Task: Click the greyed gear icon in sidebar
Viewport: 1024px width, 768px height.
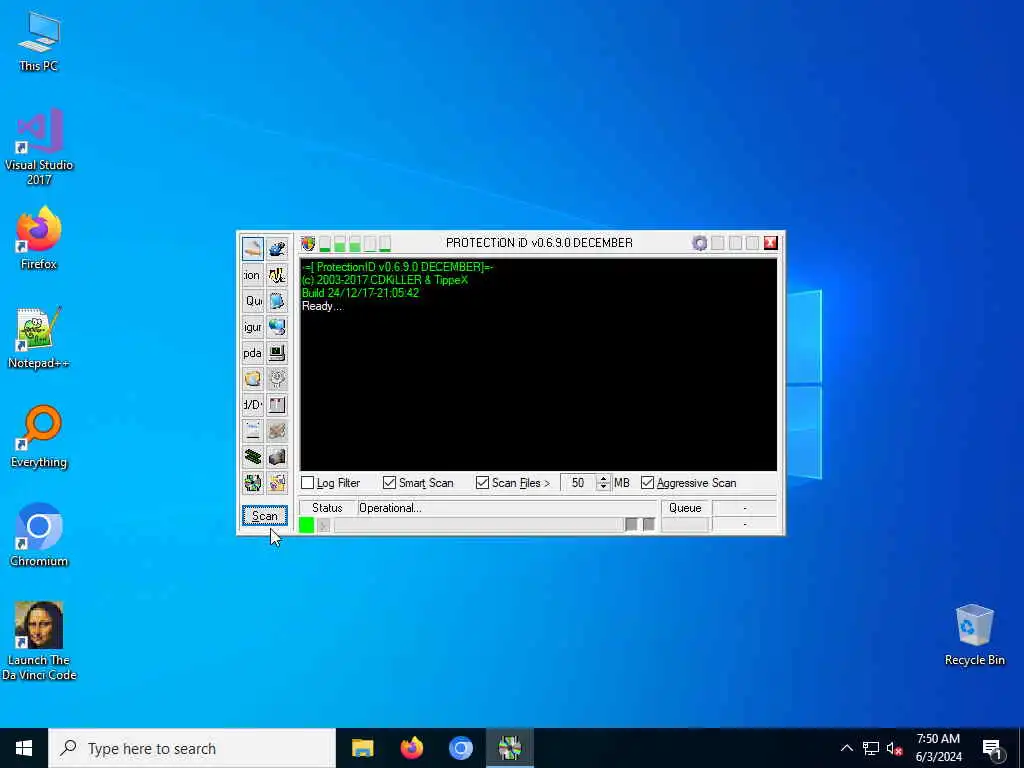Action: [x=277, y=379]
